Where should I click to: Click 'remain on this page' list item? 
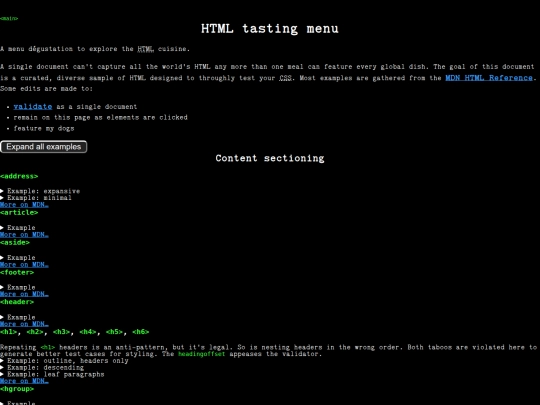tap(101, 117)
